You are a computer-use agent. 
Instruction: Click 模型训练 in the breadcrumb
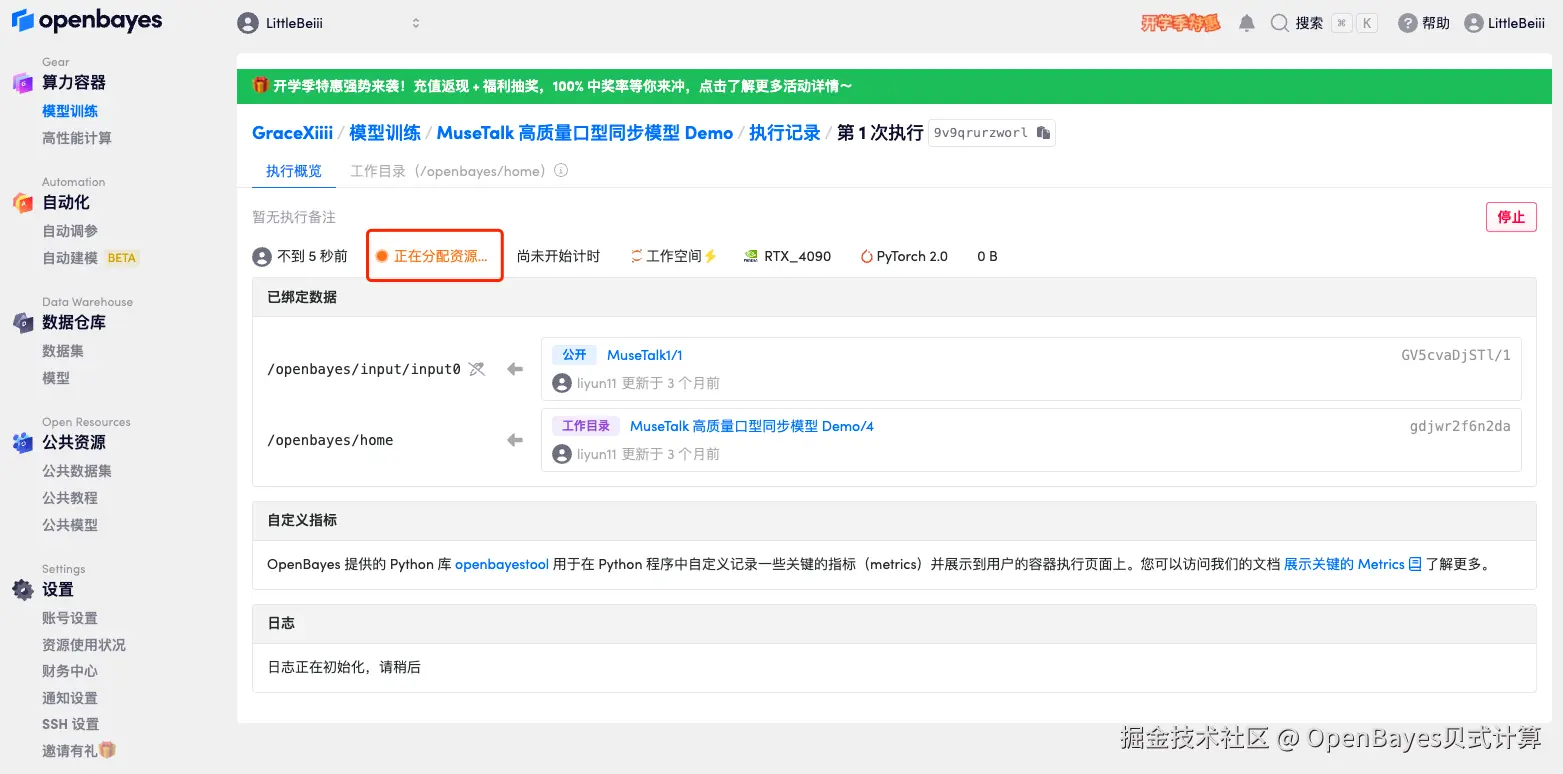[385, 133]
